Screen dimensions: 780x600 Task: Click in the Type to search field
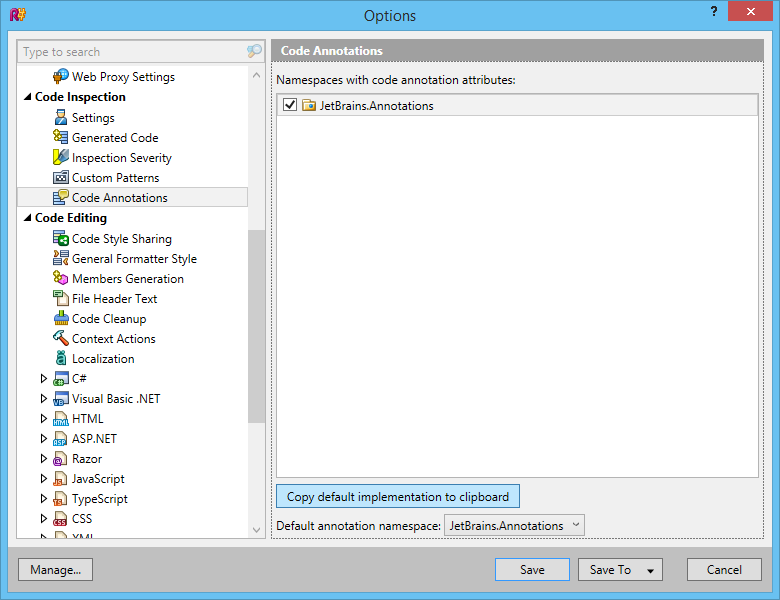point(132,51)
